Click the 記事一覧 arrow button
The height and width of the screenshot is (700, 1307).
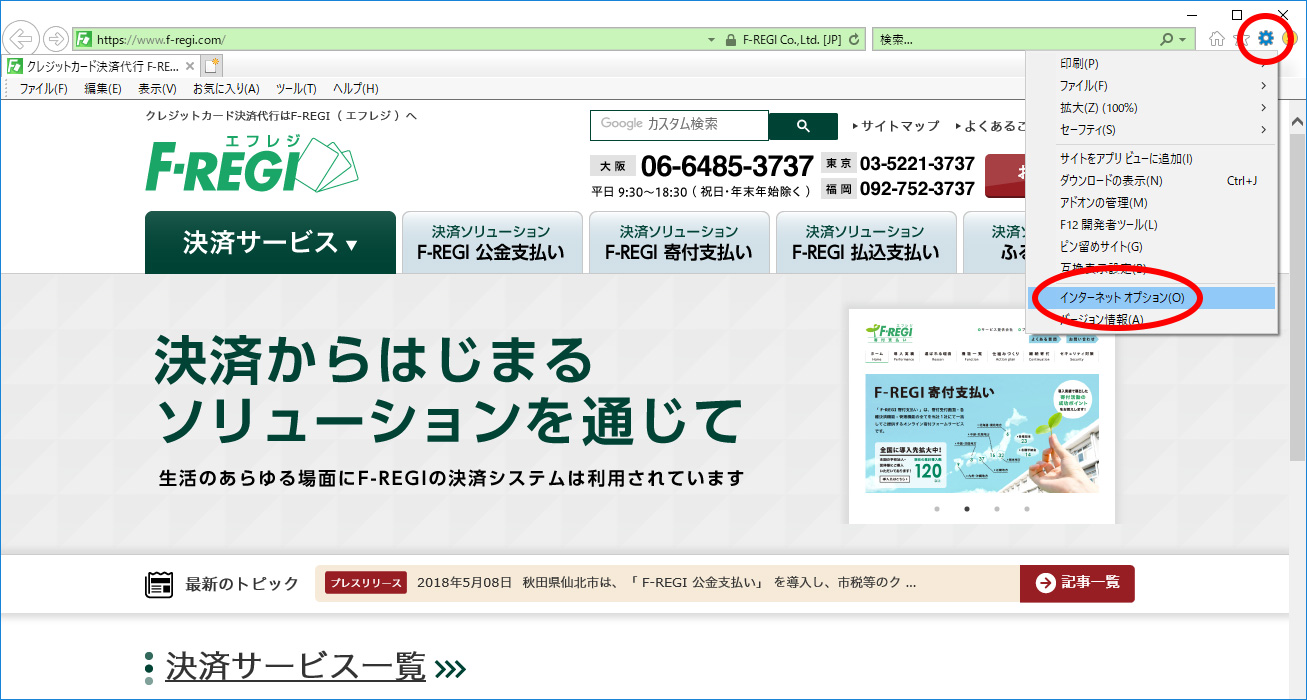click(x=1077, y=583)
